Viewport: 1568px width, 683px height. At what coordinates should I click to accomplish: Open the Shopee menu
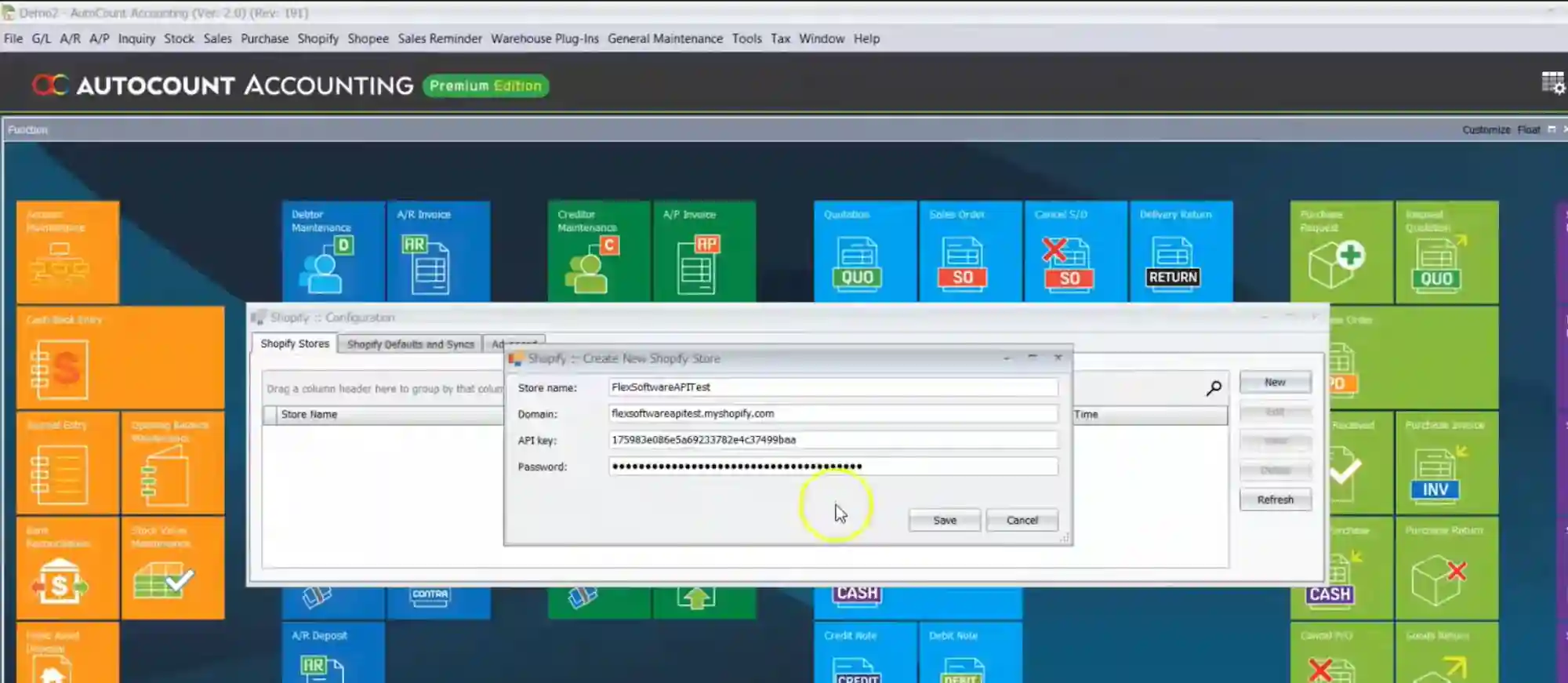pyautogui.click(x=368, y=38)
